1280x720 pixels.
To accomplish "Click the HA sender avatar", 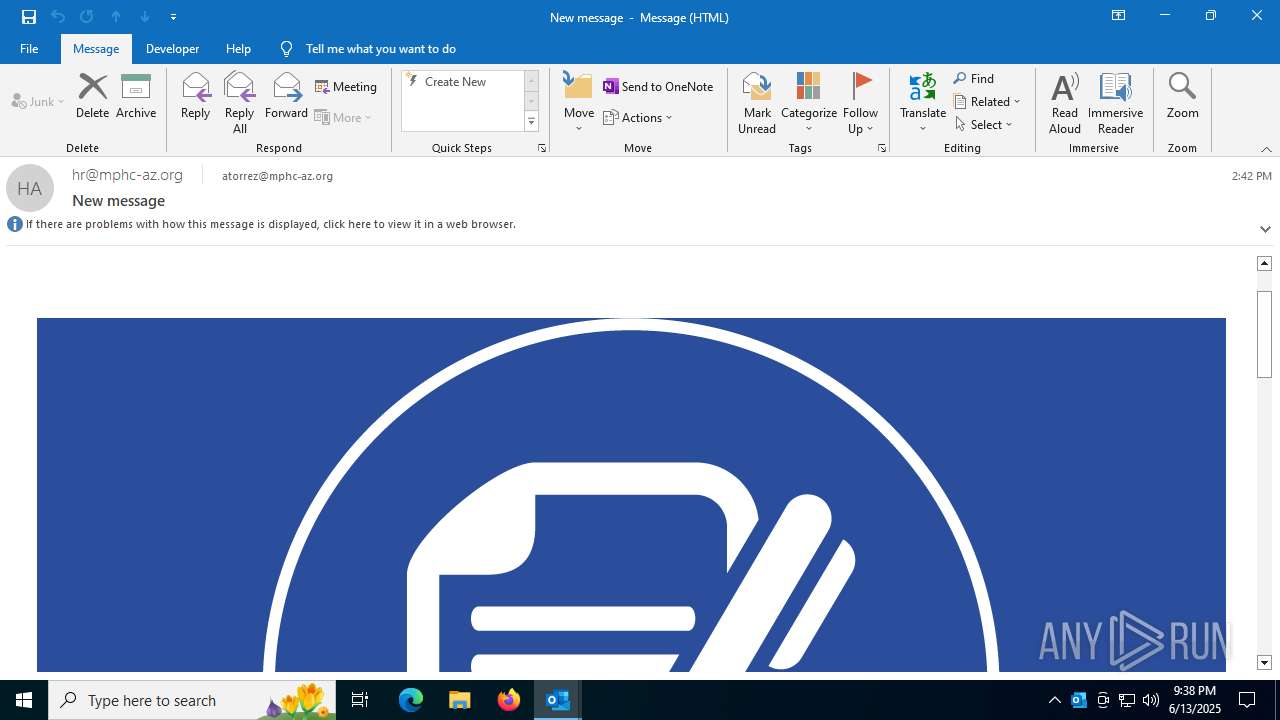I will [x=30, y=188].
